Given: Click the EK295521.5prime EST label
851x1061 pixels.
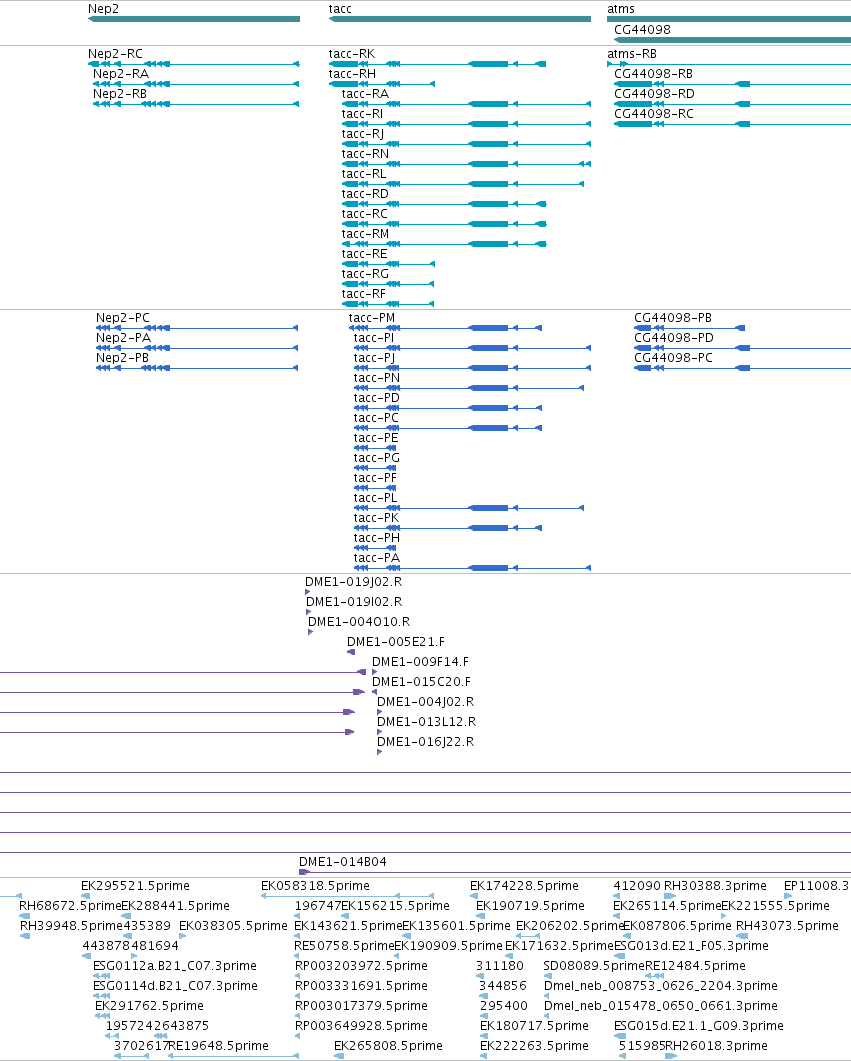Looking at the screenshot, I should click(x=135, y=885).
